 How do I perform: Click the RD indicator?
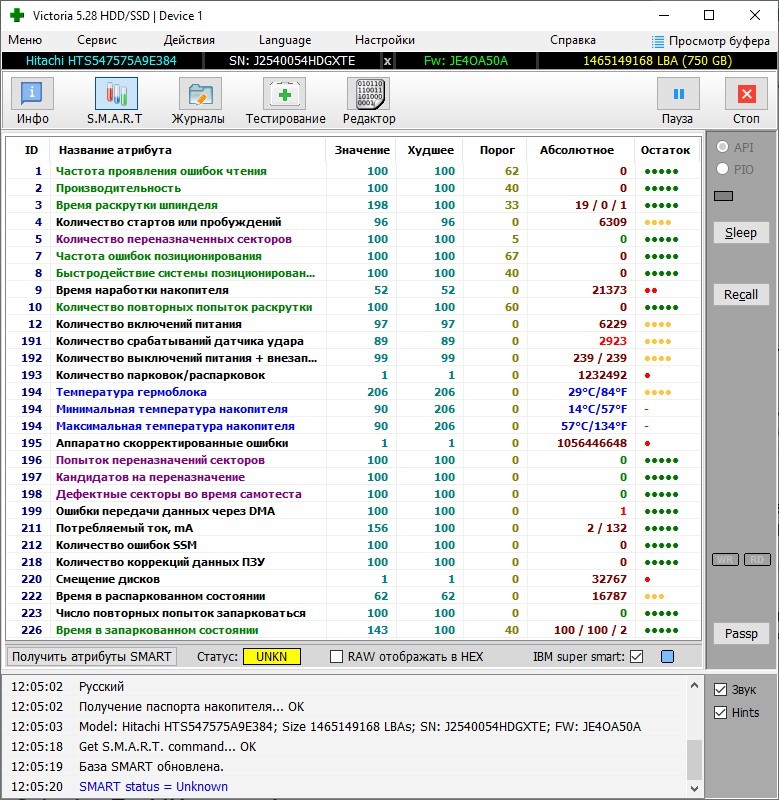(x=757, y=560)
